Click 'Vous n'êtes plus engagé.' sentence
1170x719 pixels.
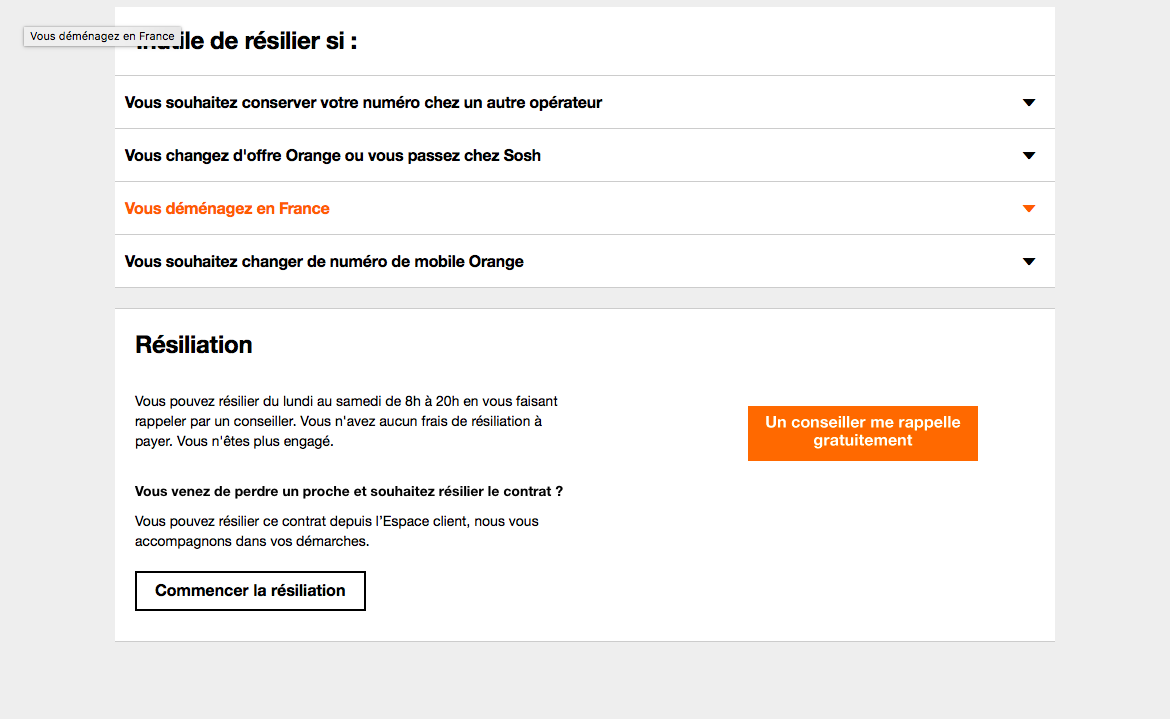coord(255,441)
